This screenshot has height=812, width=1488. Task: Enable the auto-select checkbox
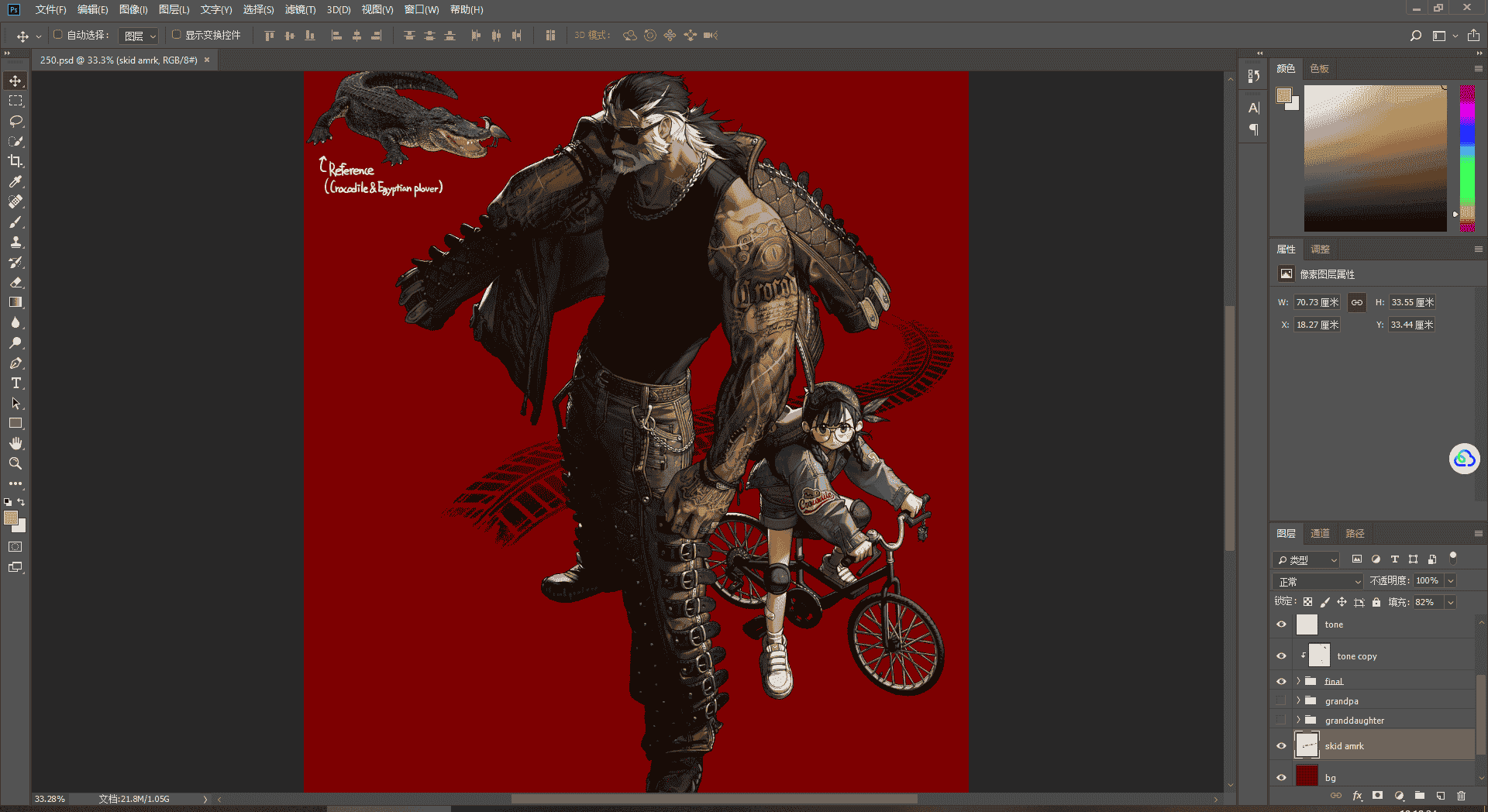pos(57,35)
